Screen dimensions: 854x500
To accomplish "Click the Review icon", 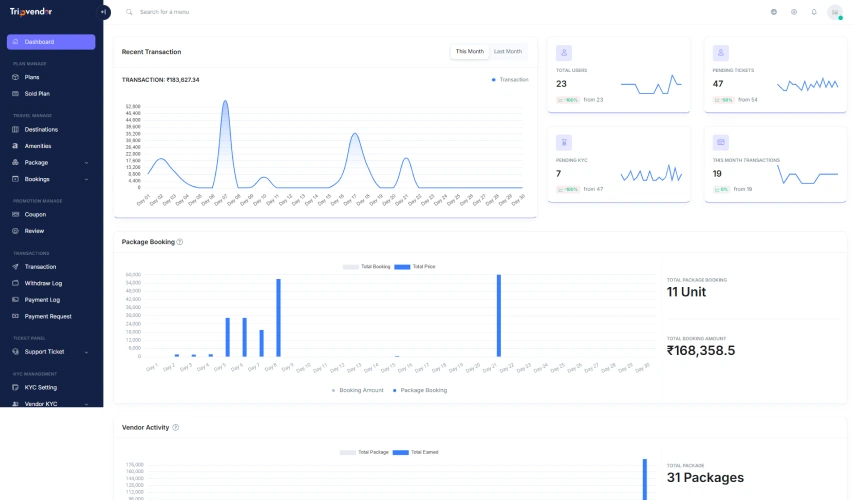I will point(15,231).
